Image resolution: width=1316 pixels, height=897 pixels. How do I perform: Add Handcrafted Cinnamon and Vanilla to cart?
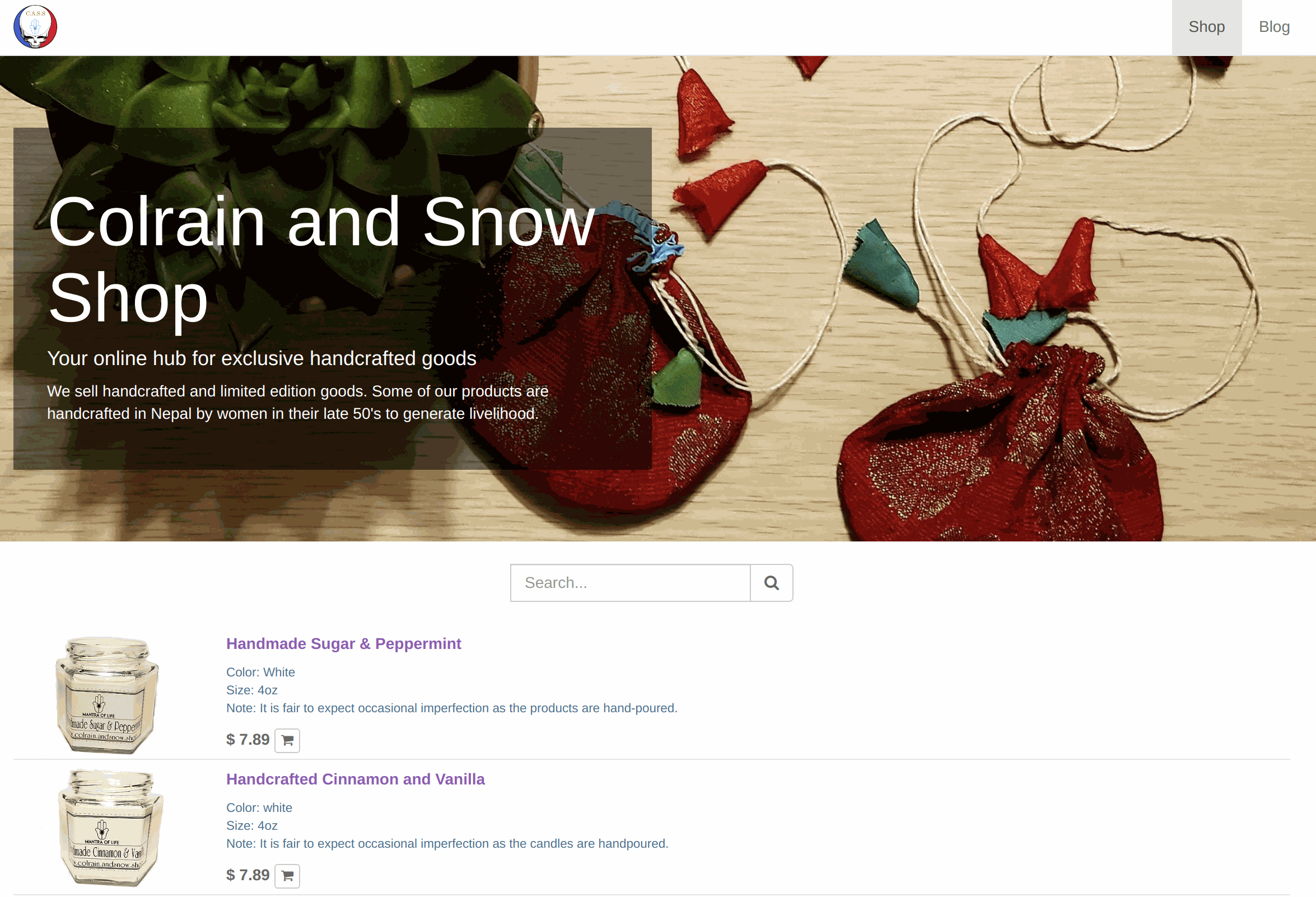[287, 876]
